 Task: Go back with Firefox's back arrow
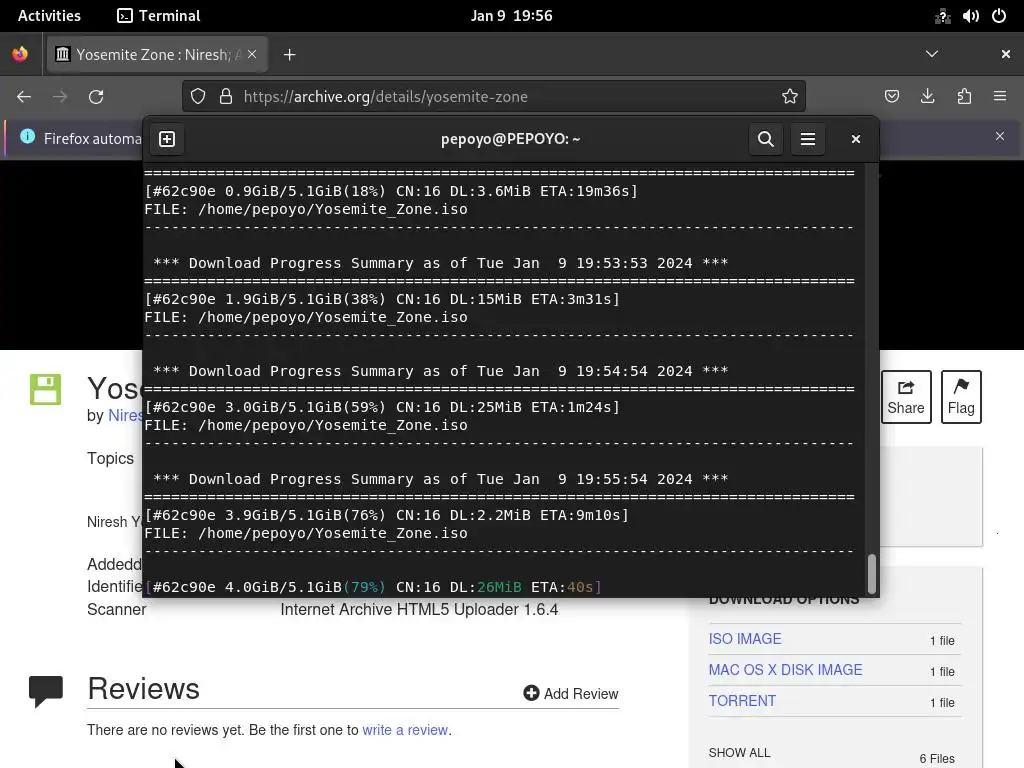[24, 97]
